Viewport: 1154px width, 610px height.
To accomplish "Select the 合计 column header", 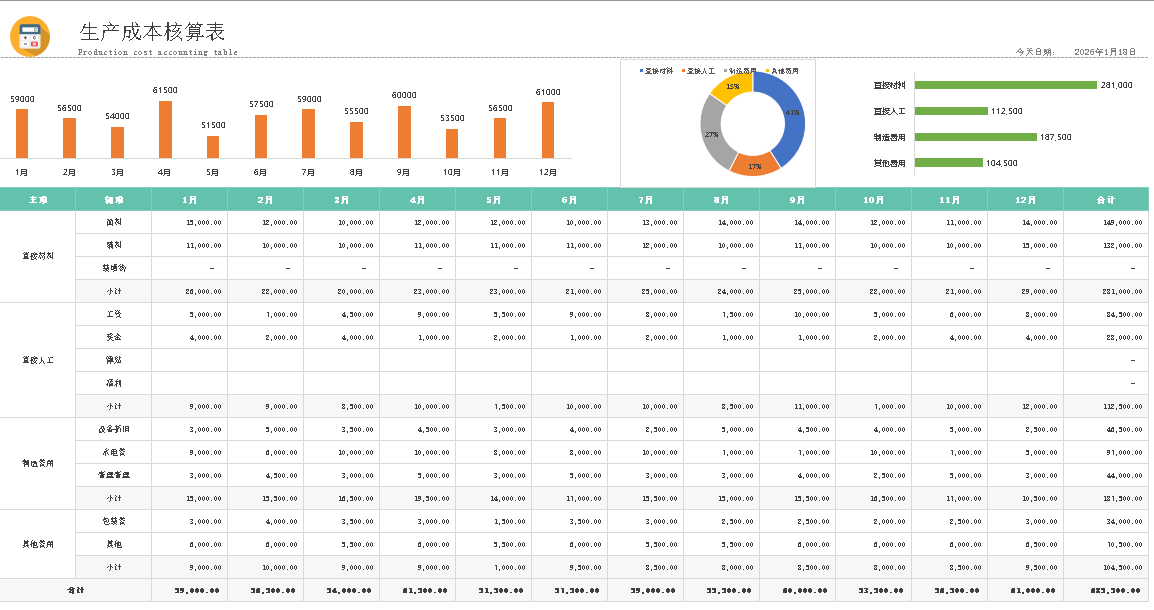I will coord(1104,199).
